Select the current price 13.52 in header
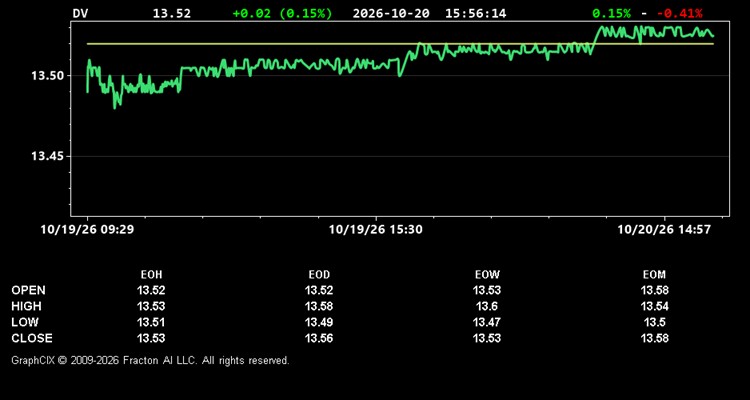The image size is (750, 400). pyautogui.click(x=172, y=13)
